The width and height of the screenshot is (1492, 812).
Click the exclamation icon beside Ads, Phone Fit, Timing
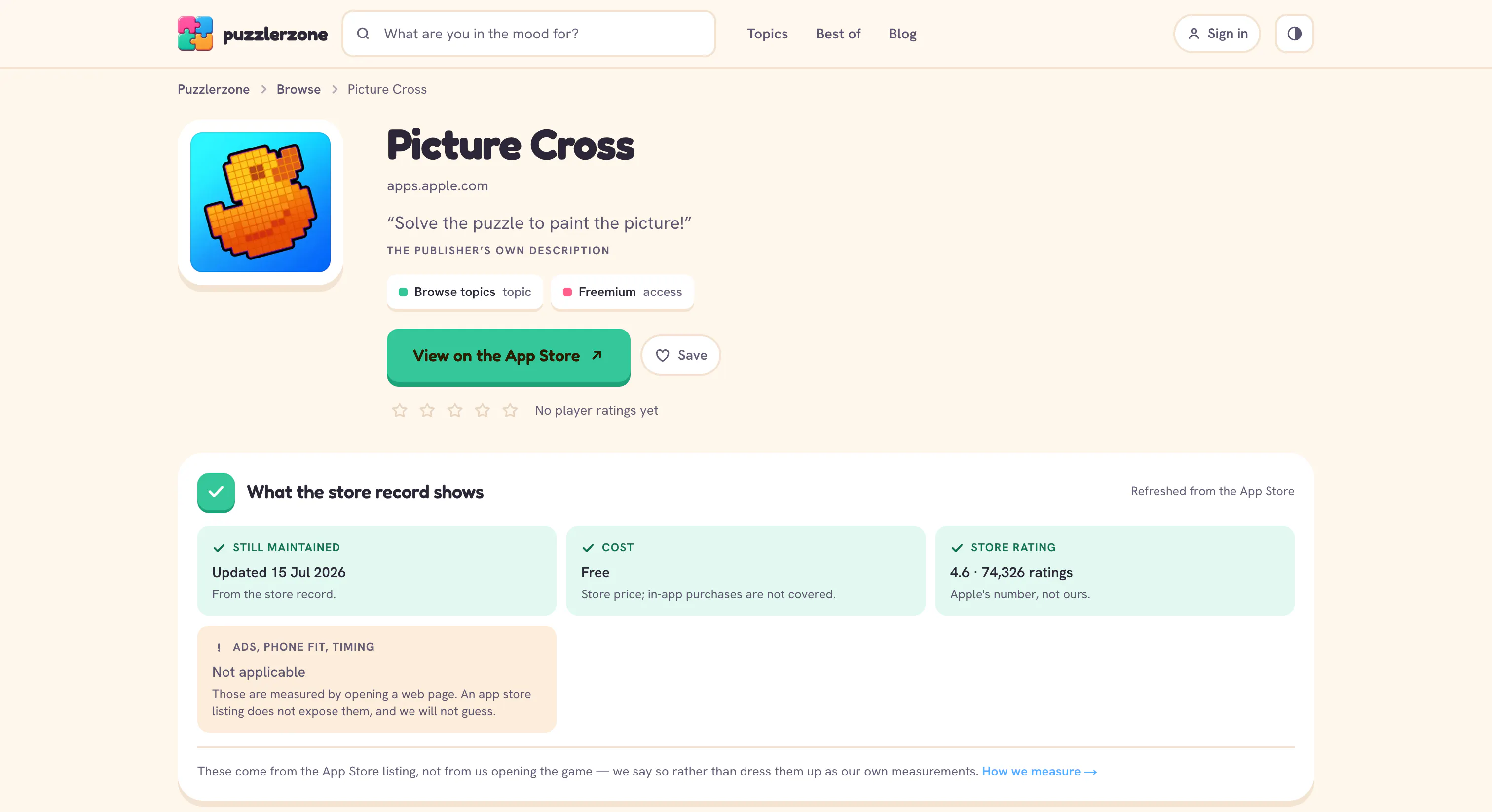click(x=219, y=648)
